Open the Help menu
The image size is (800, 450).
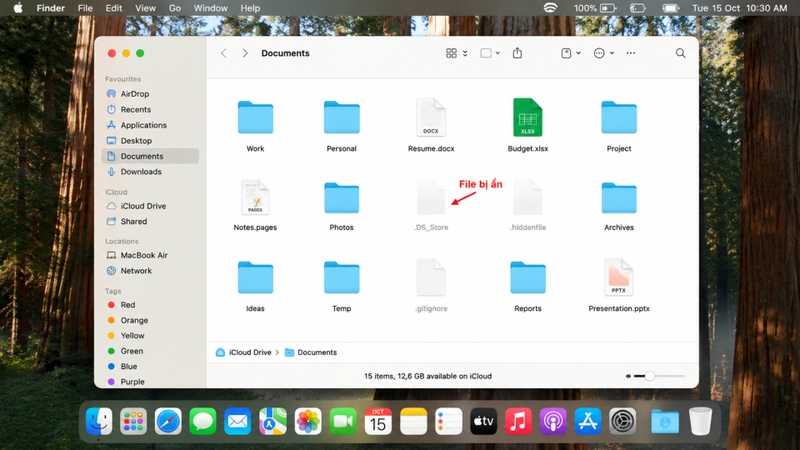coord(250,8)
